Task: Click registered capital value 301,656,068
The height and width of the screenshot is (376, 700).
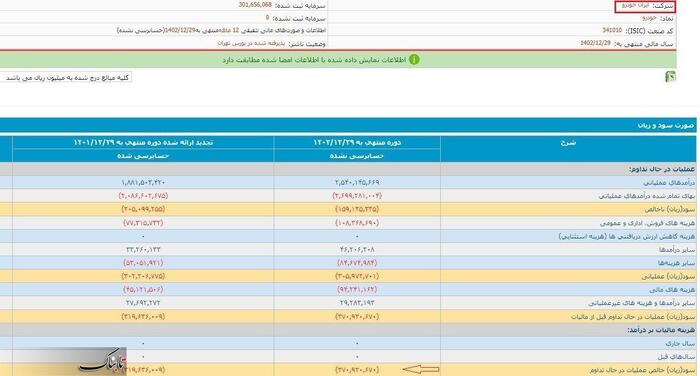Action: [255, 5]
